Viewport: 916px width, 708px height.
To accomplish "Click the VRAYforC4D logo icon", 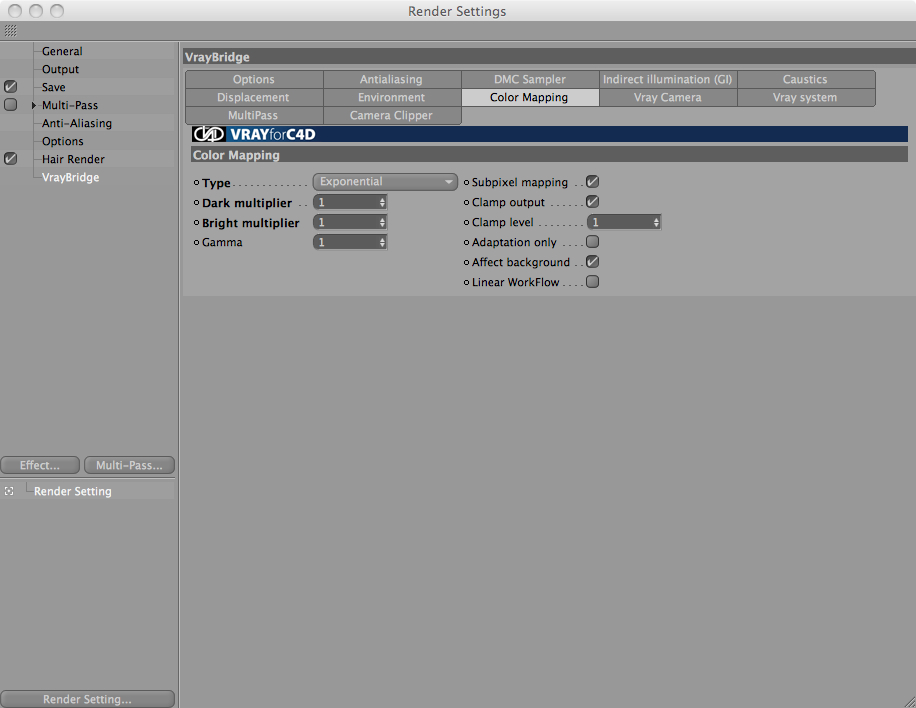I will (209, 134).
